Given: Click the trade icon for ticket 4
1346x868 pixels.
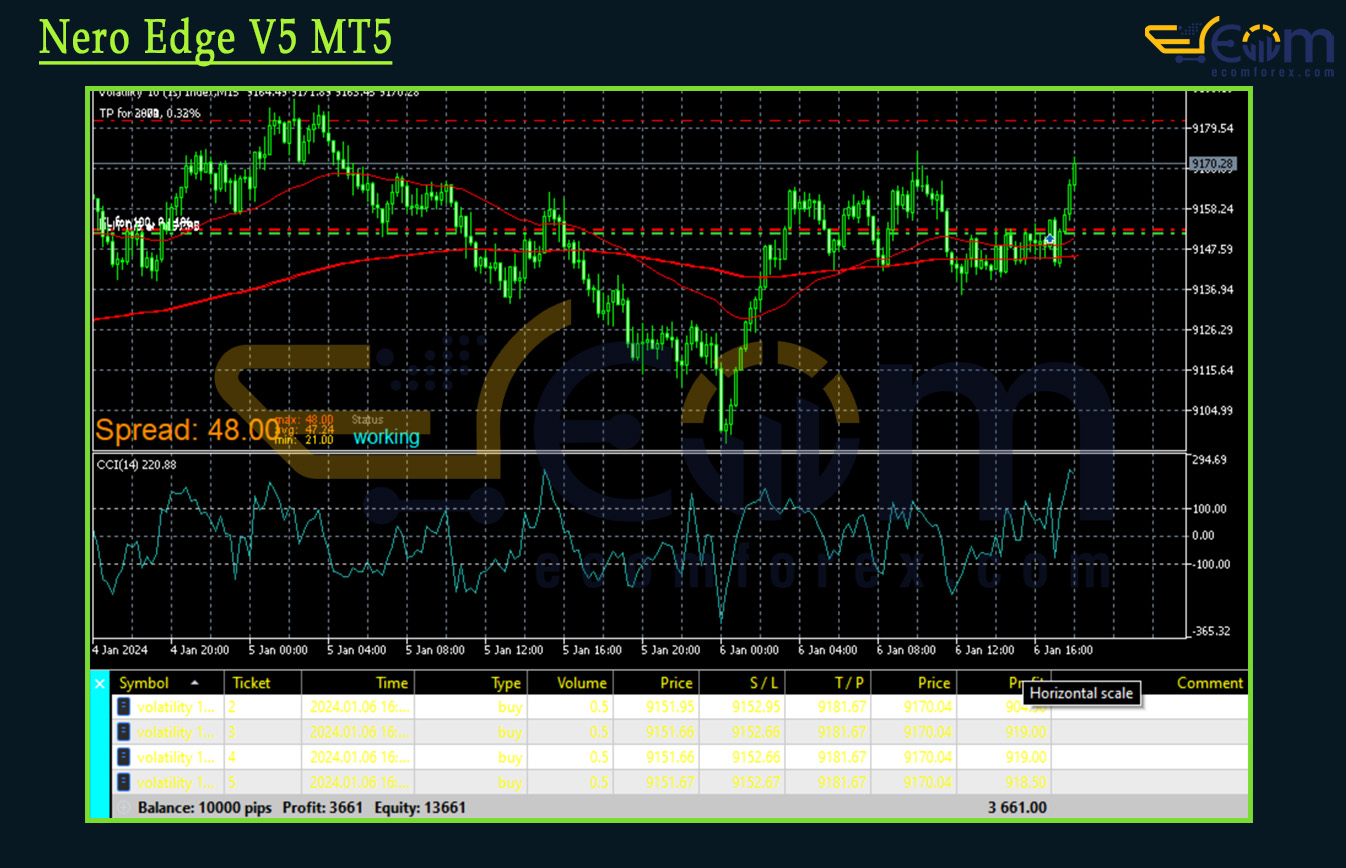Looking at the screenshot, I should (x=124, y=757).
